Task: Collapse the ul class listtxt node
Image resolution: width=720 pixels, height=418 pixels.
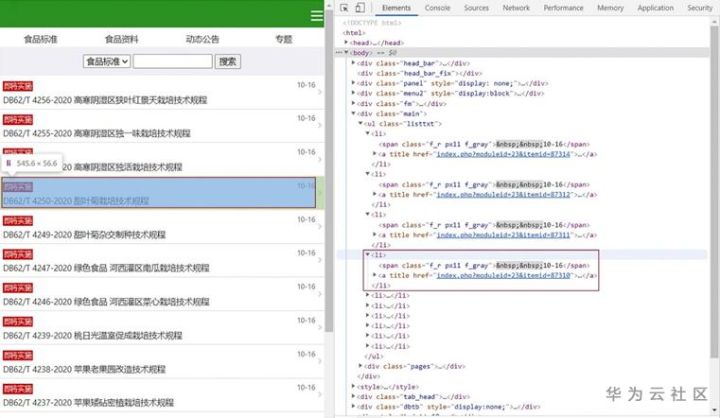Action: [x=360, y=123]
